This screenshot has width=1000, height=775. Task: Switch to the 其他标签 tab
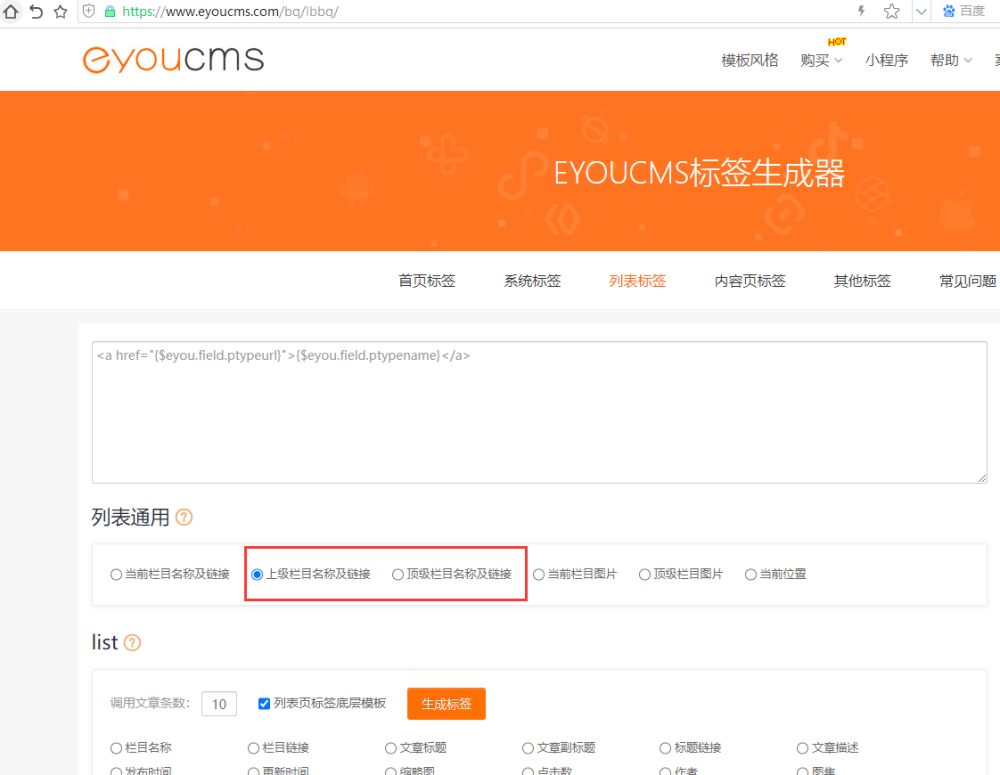coord(862,281)
